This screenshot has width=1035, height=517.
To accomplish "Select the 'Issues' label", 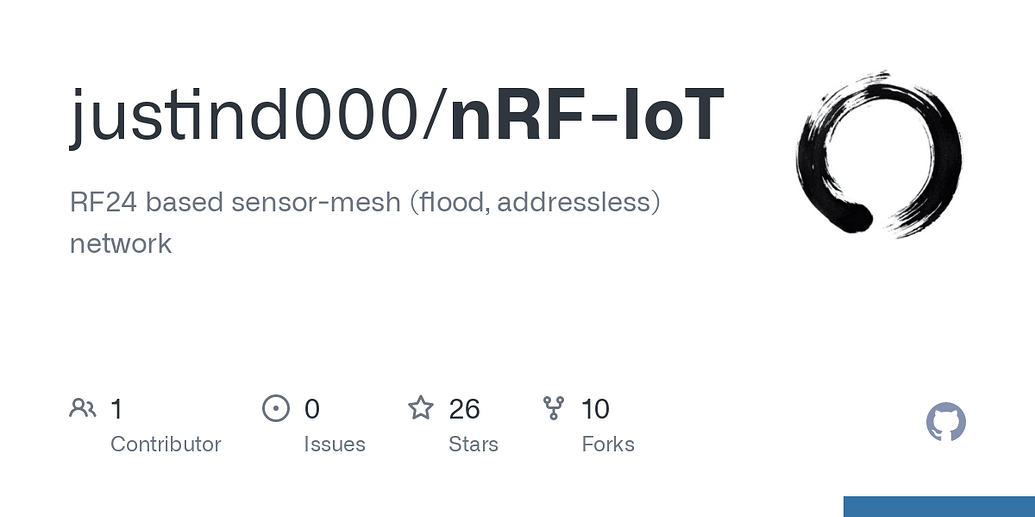I will click(334, 444).
